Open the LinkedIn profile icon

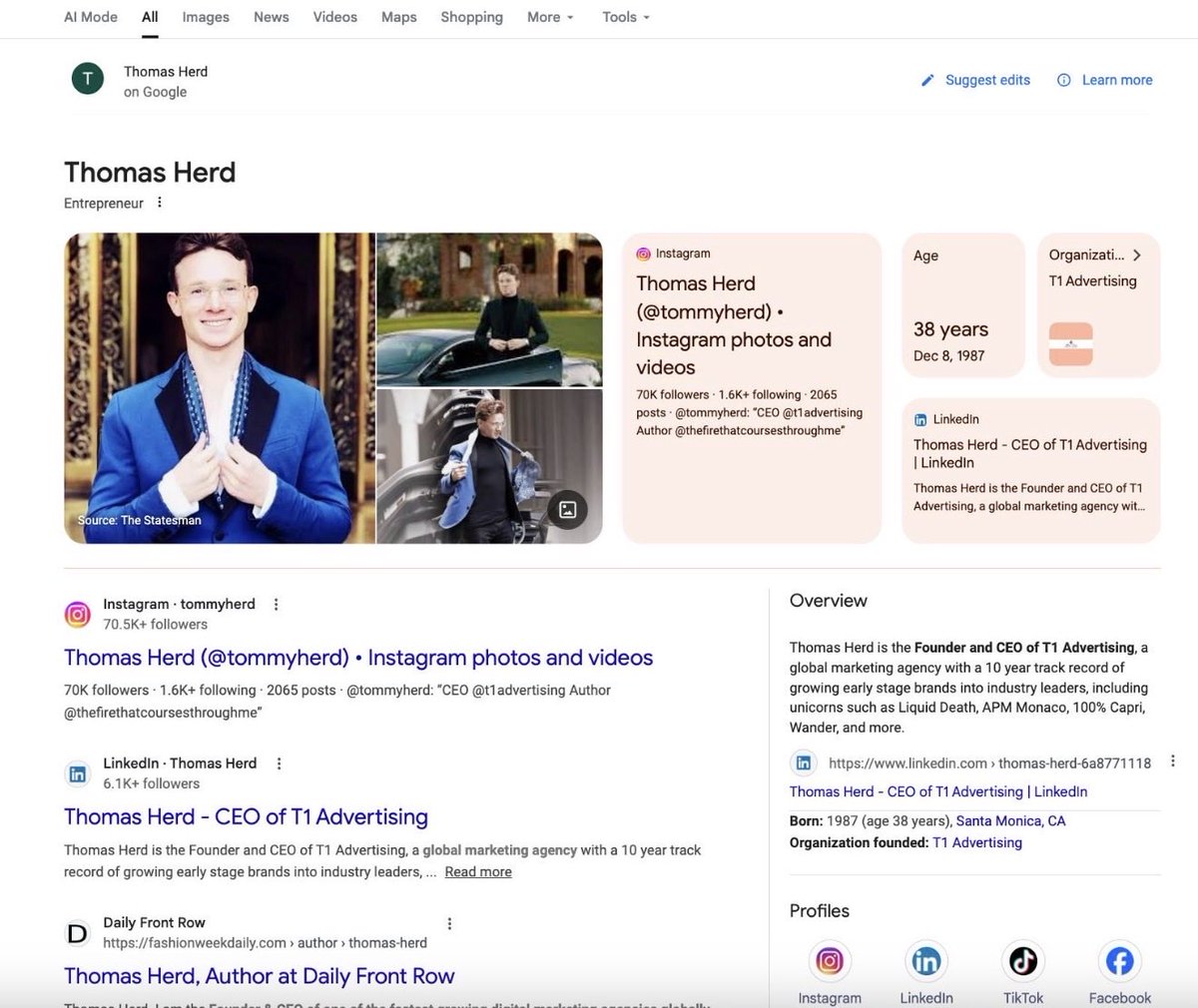926,961
